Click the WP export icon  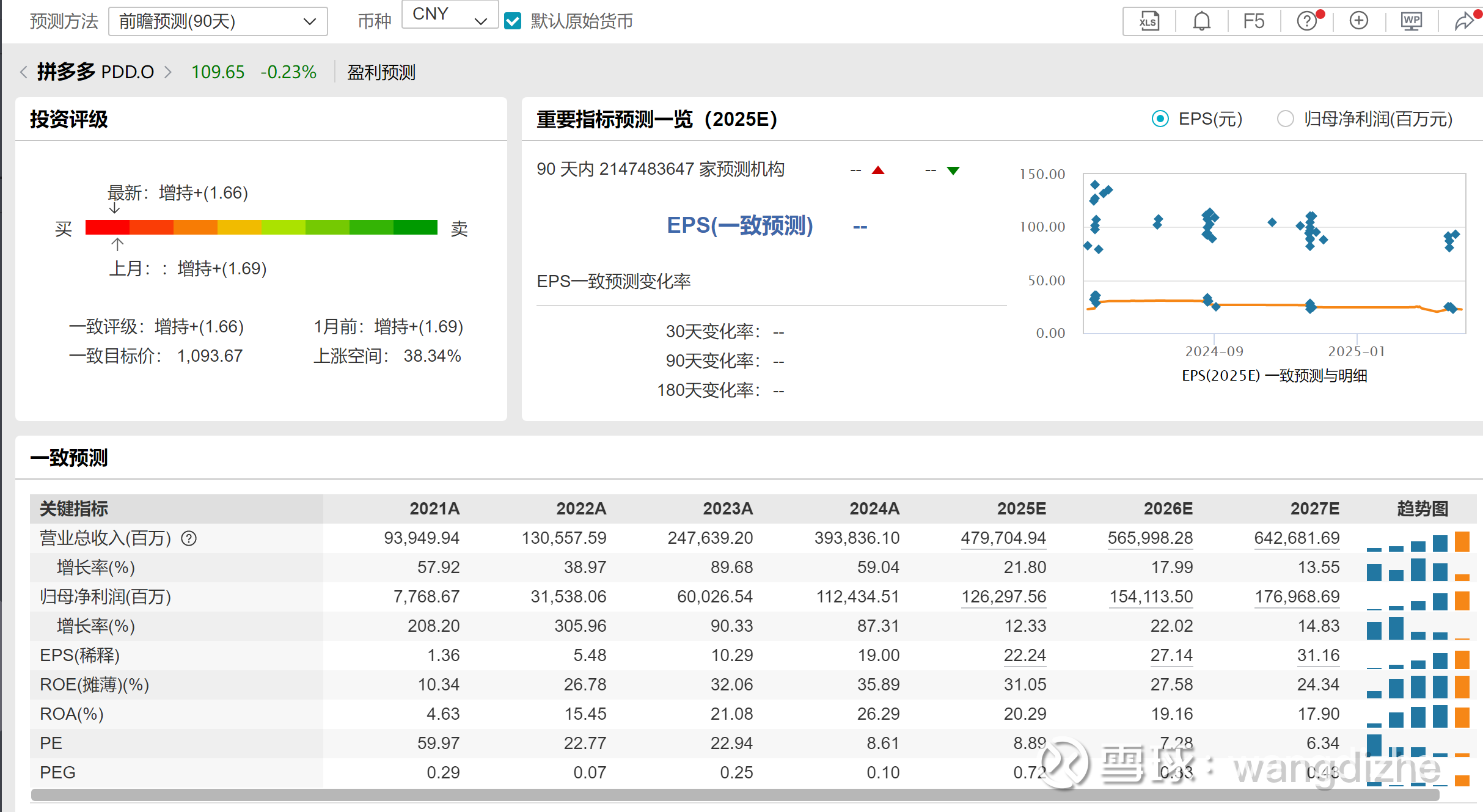point(1412,21)
